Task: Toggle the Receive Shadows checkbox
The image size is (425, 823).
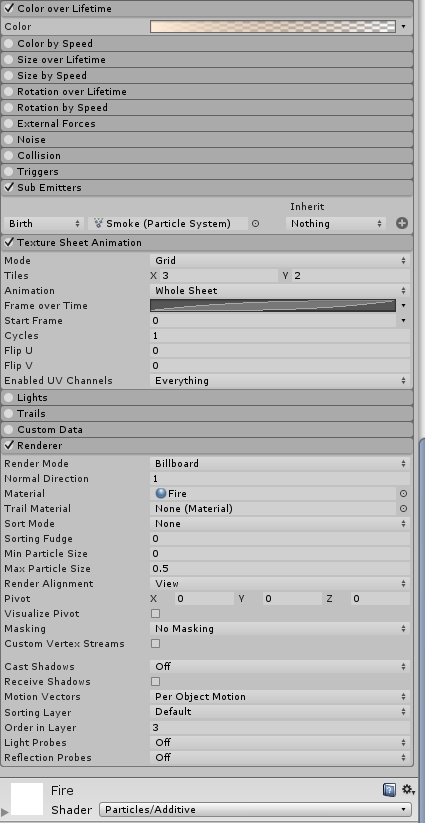Action: pyautogui.click(x=155, y=682)
